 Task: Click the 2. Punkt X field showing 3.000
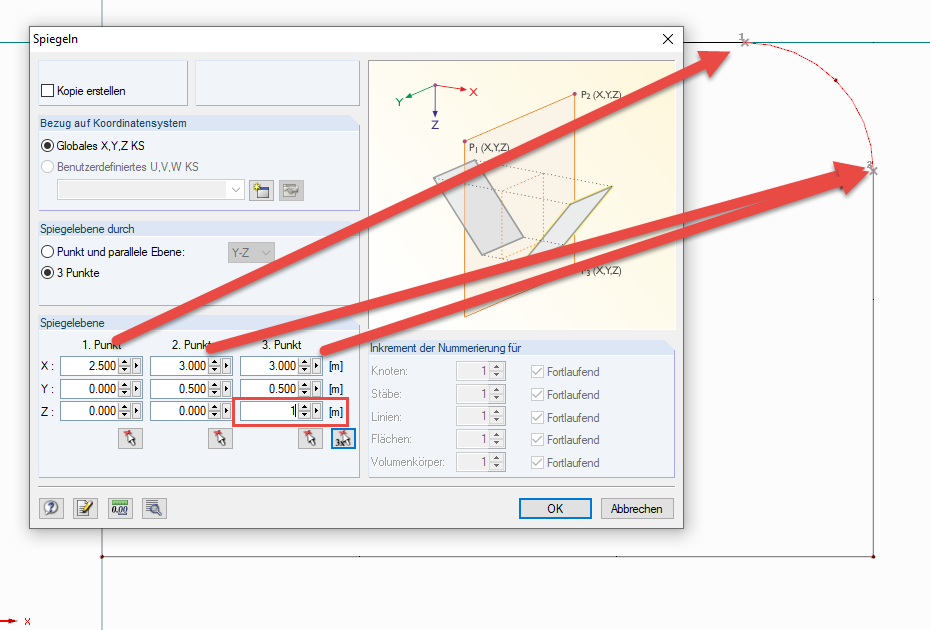pyautogui.click(x=180, y=366)
